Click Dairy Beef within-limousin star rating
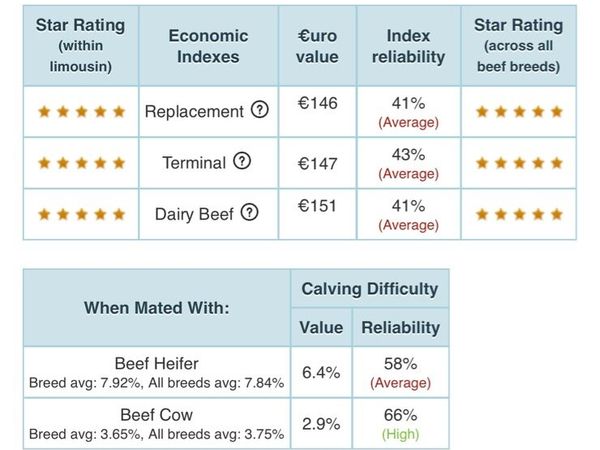The width and height of the screenshot is (600, 450). (82, 214)
